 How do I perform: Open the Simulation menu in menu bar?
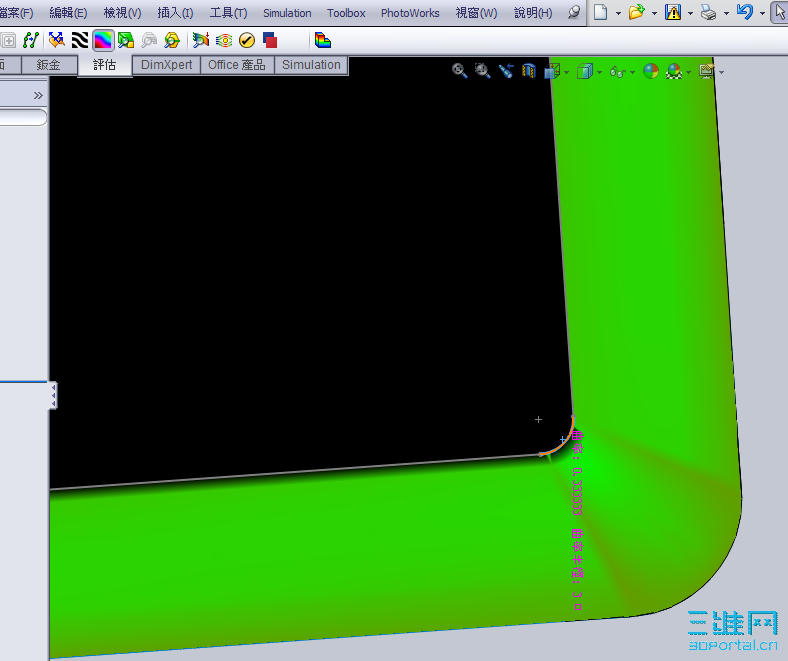tap(287, 13)
